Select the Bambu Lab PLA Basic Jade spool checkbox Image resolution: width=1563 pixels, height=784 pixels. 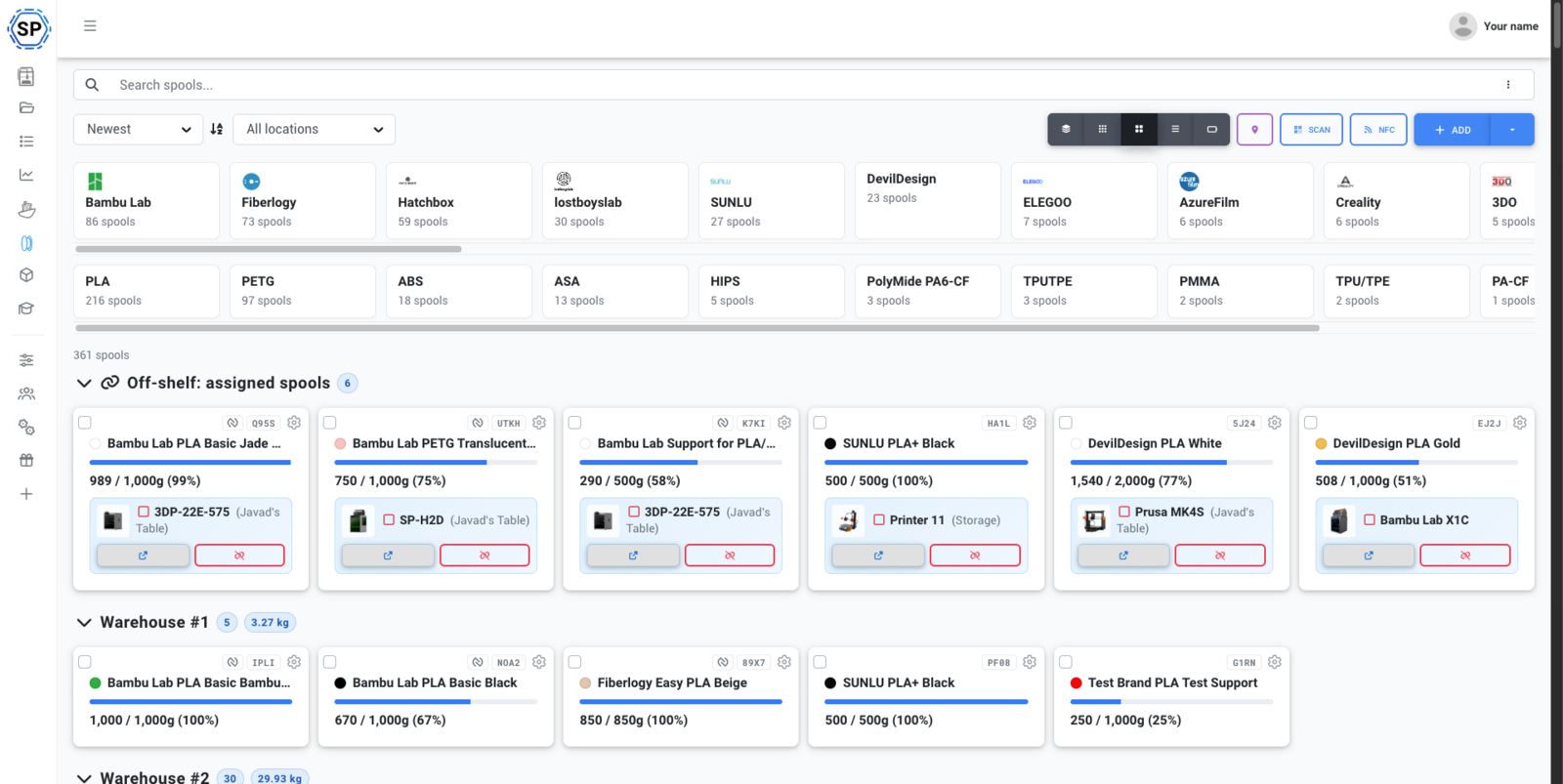85,423
